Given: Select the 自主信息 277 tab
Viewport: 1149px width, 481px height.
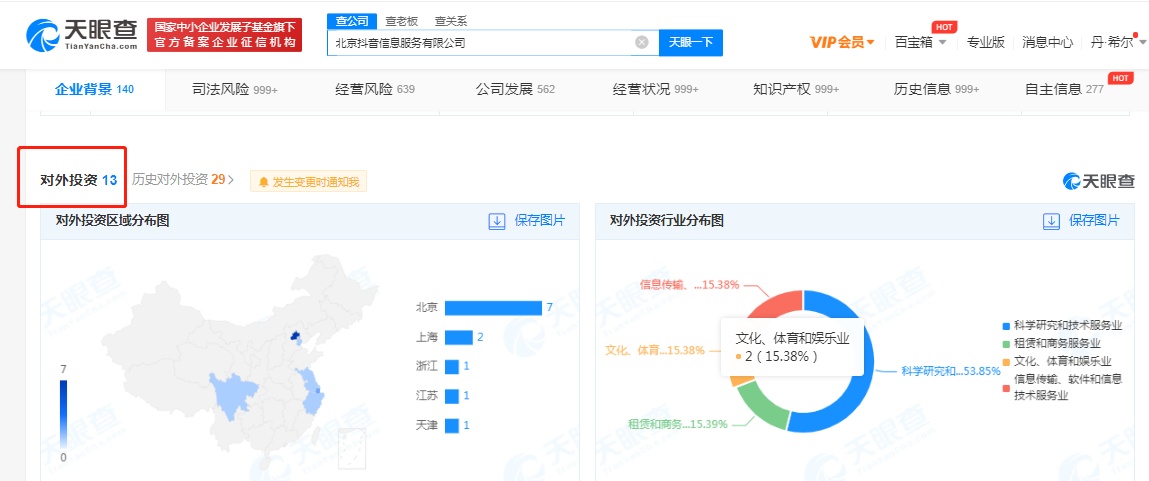Looking at the screenshot, I should point(1065,89).
